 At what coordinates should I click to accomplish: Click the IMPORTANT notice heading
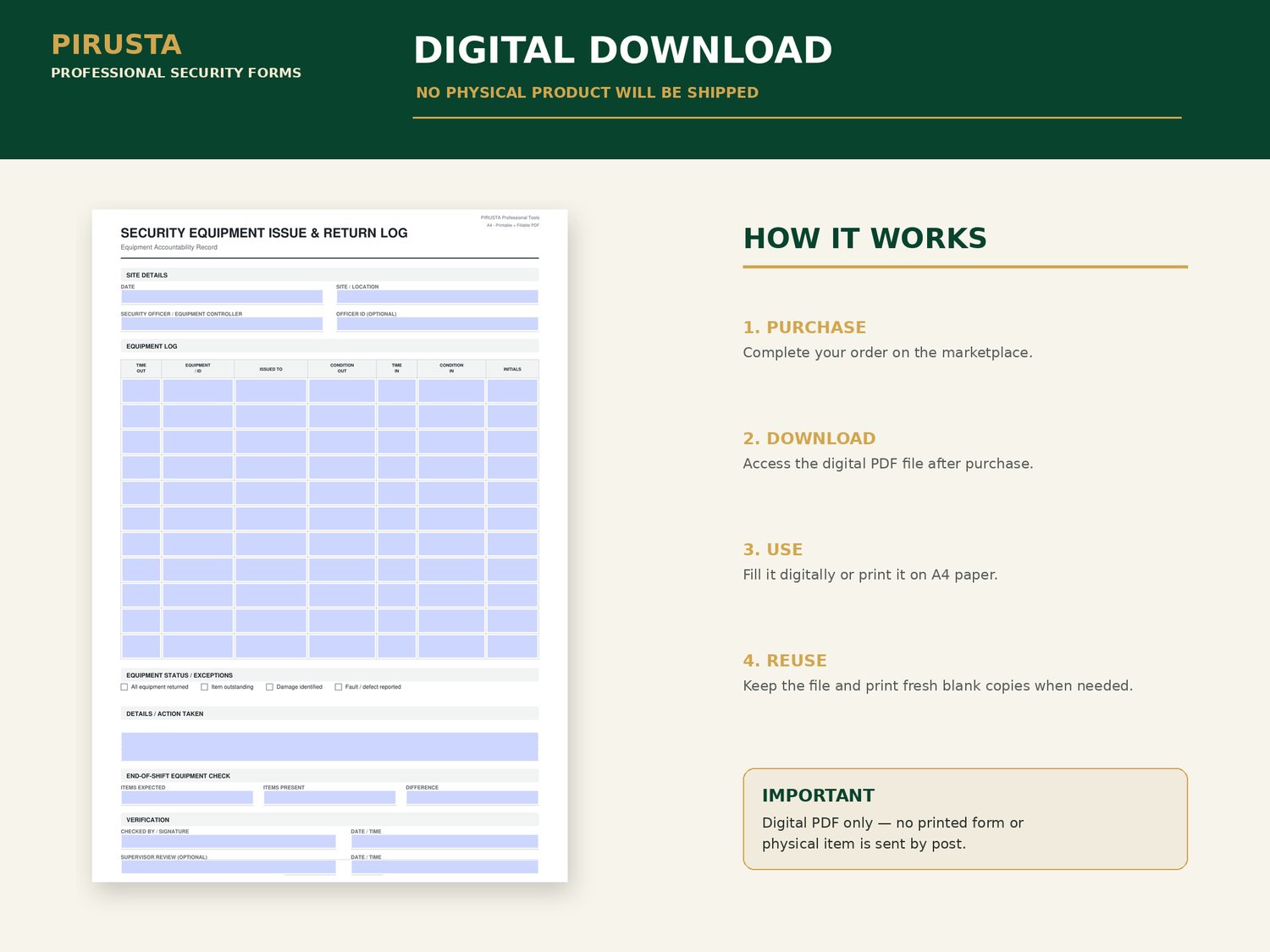[x=818, y=795]
